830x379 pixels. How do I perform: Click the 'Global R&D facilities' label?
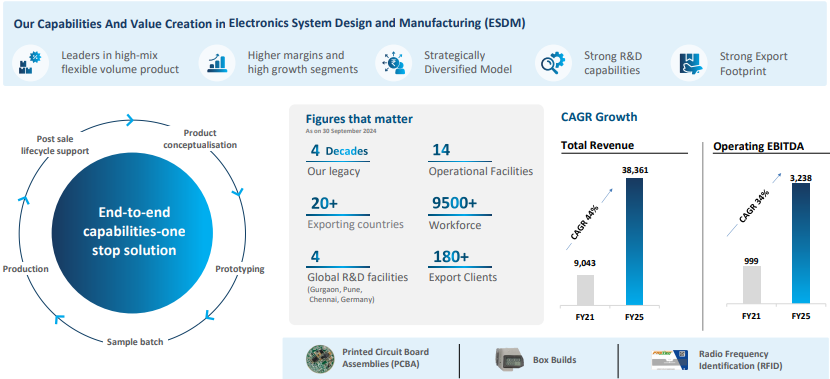tap(358, 277)
